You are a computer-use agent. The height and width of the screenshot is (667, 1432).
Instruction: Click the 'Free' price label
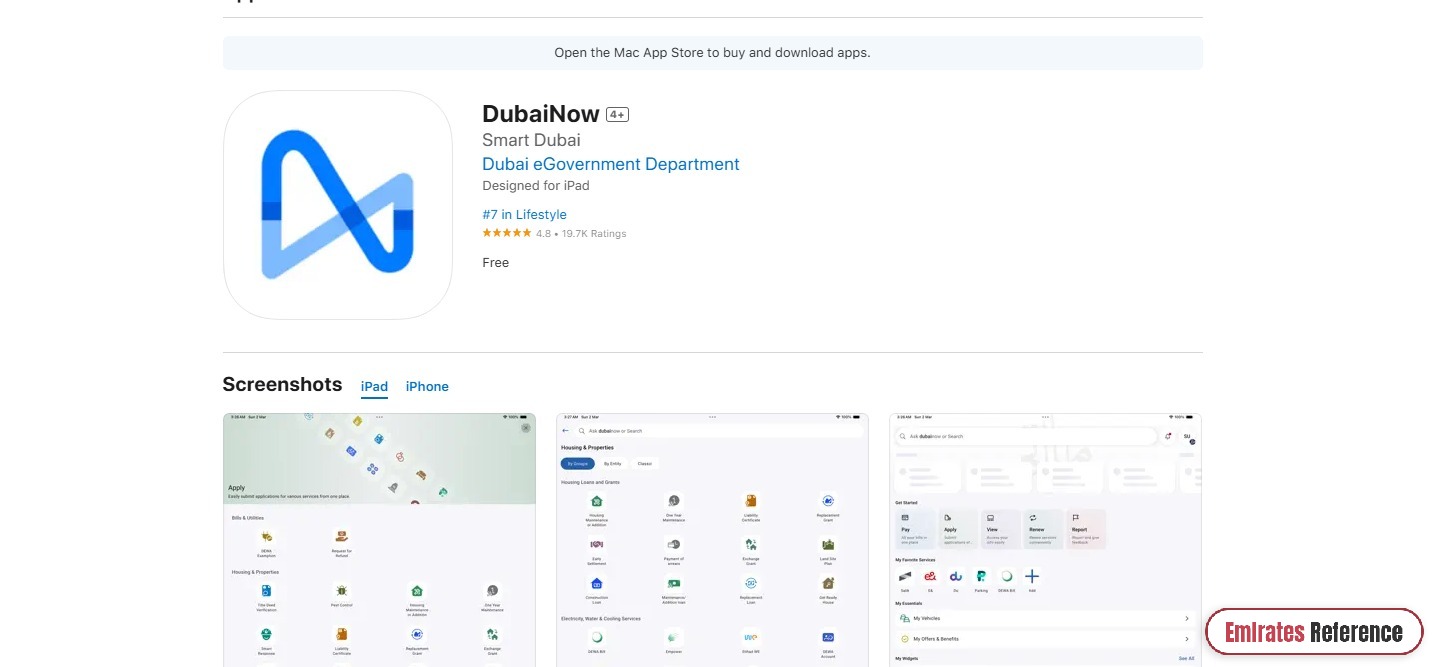(495, 263)
